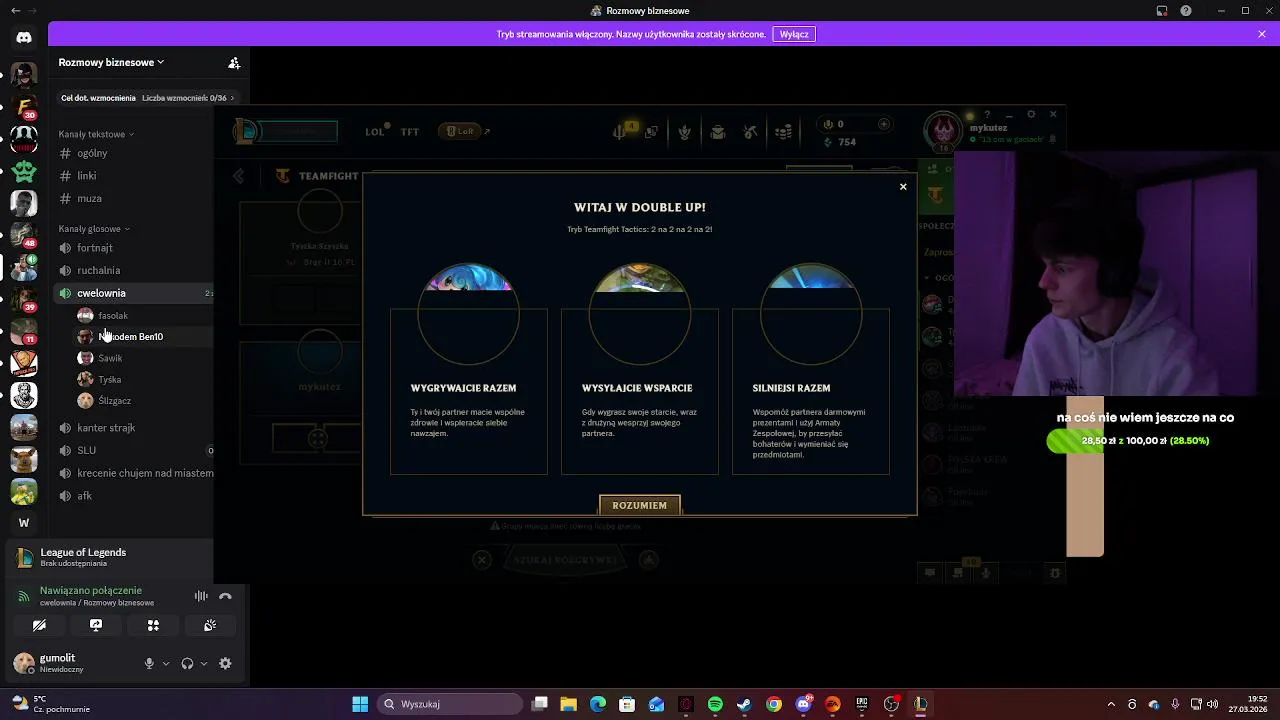Image resolution: width=1280 pixels, height=720 pixels.
Task: Open Steam from the taskbar
Action: (744, 704)
